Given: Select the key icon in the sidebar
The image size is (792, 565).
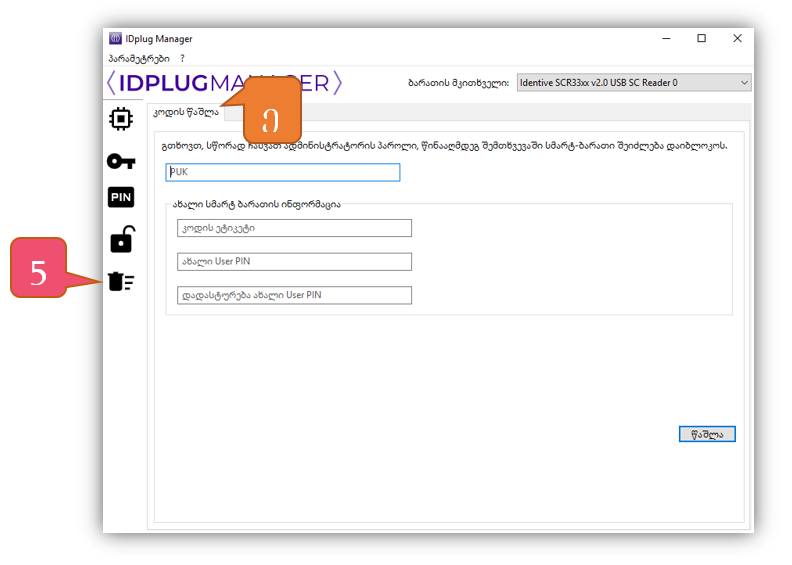Looking at the screenshot, I should 120,161.
